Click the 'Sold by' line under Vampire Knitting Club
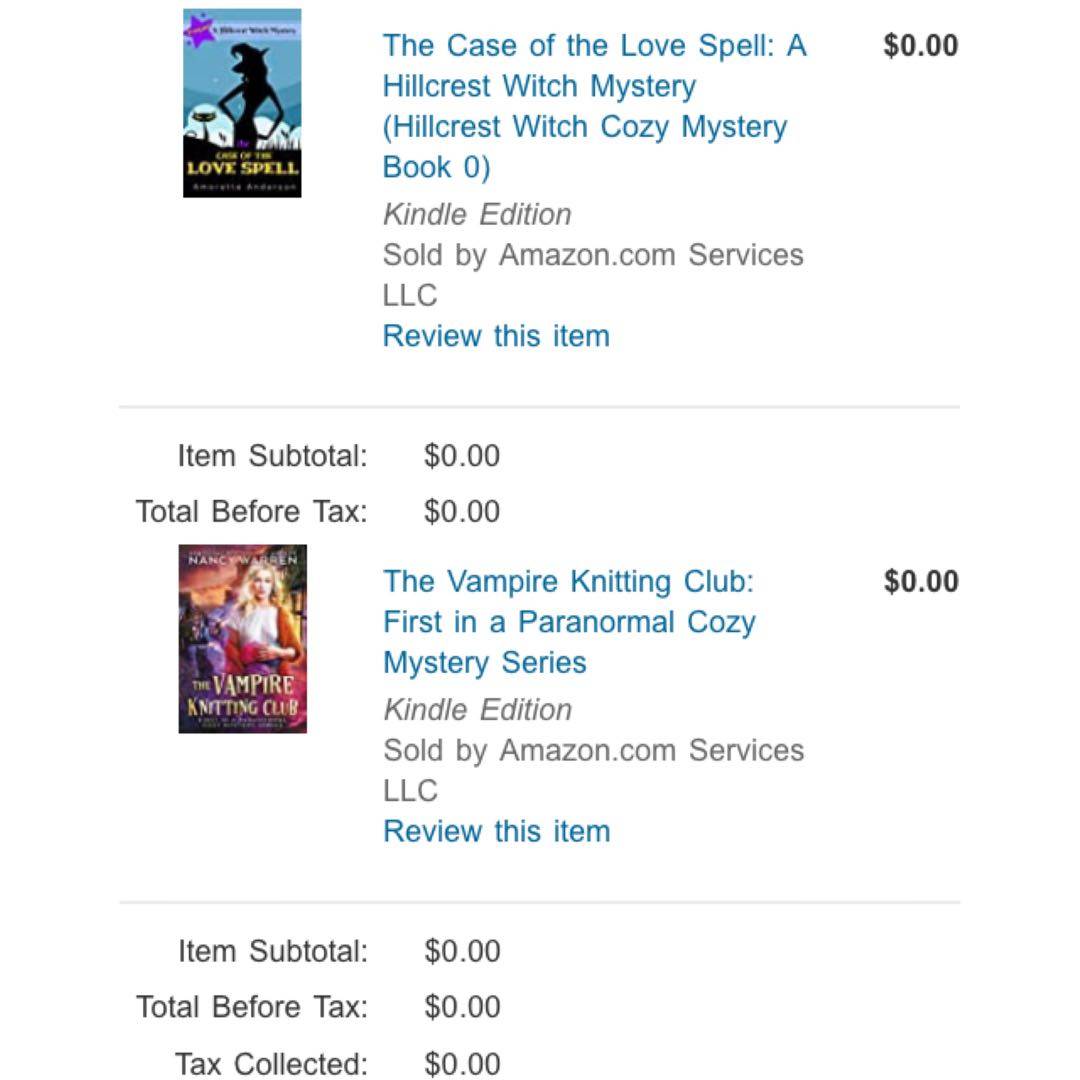1080x1080 pixels. pyautogui.click(x=593, y=751)
